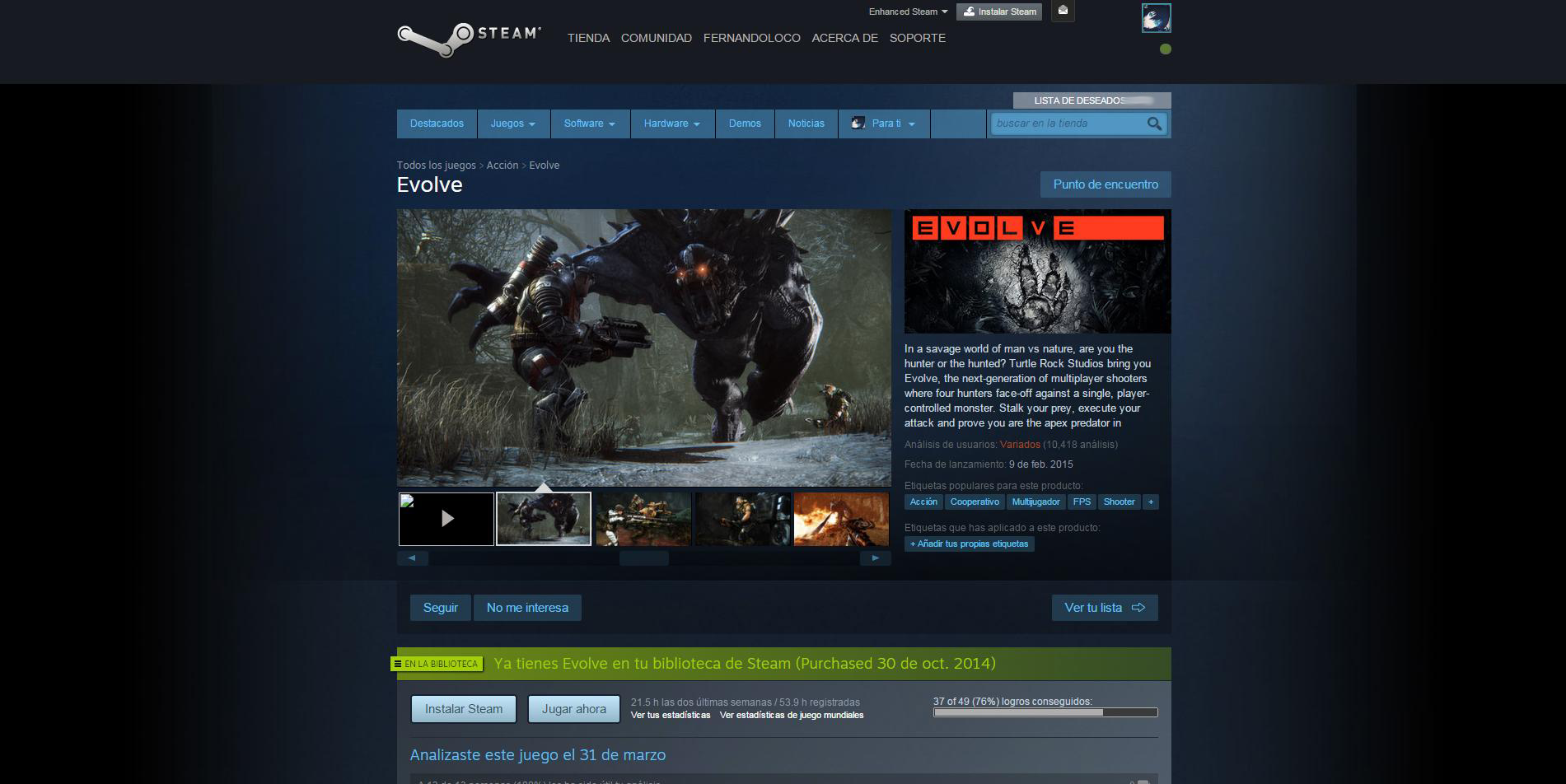Screen dimensions: 1566x784
Task: Click the Variados user reviews link
Action: [x=1020, y=445]
